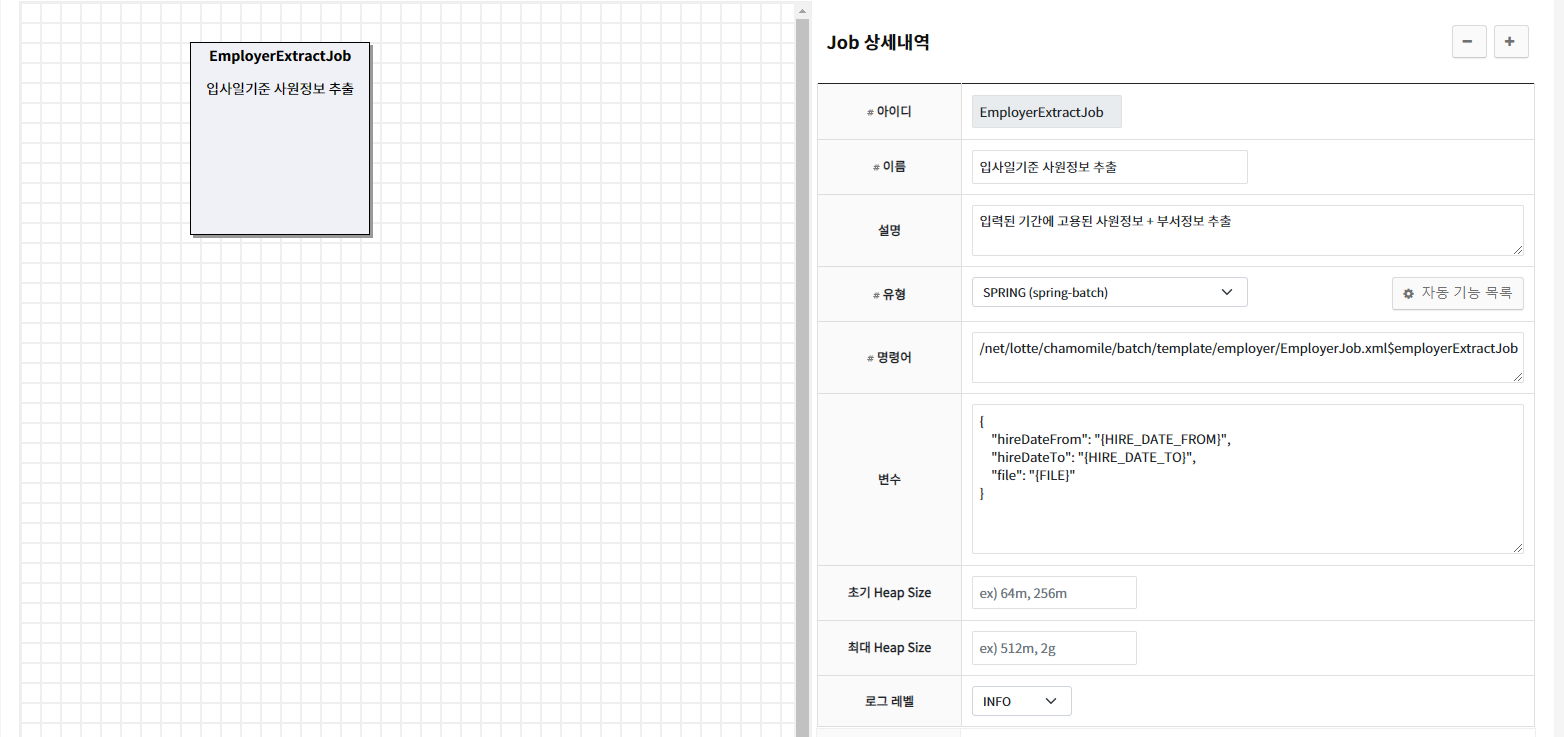Click the 명령어 row label
The image size is (1564, 737).
click(889, 358)
